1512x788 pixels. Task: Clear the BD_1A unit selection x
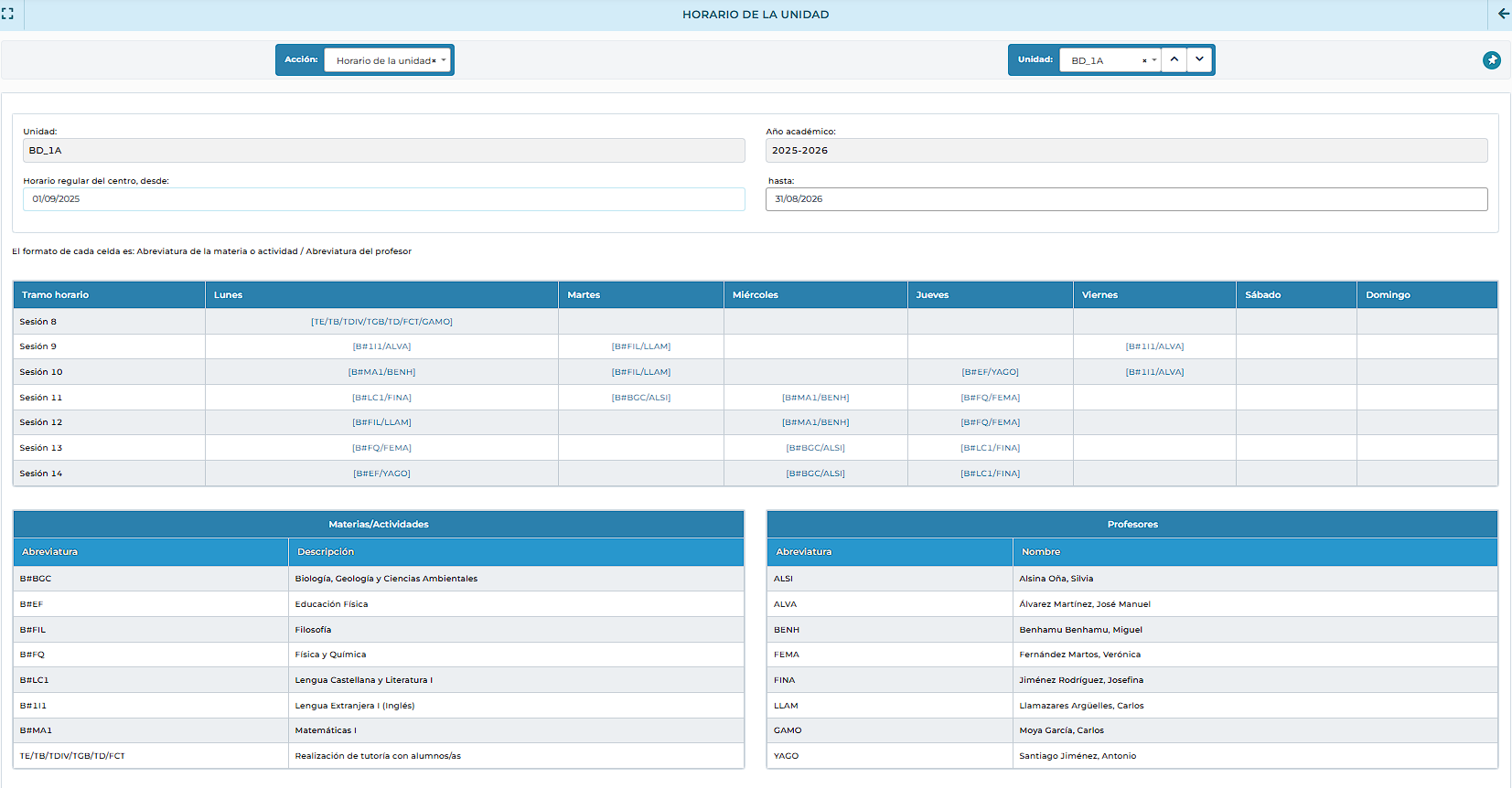click(1143, 61)
